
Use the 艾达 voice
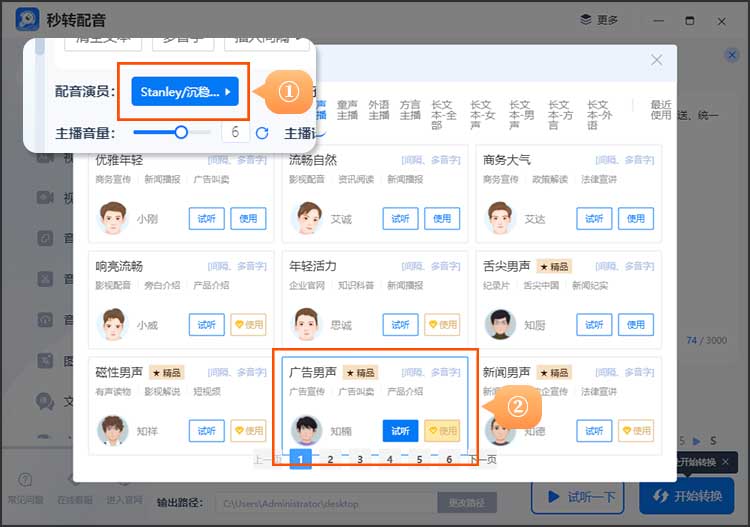pos(636,219)
